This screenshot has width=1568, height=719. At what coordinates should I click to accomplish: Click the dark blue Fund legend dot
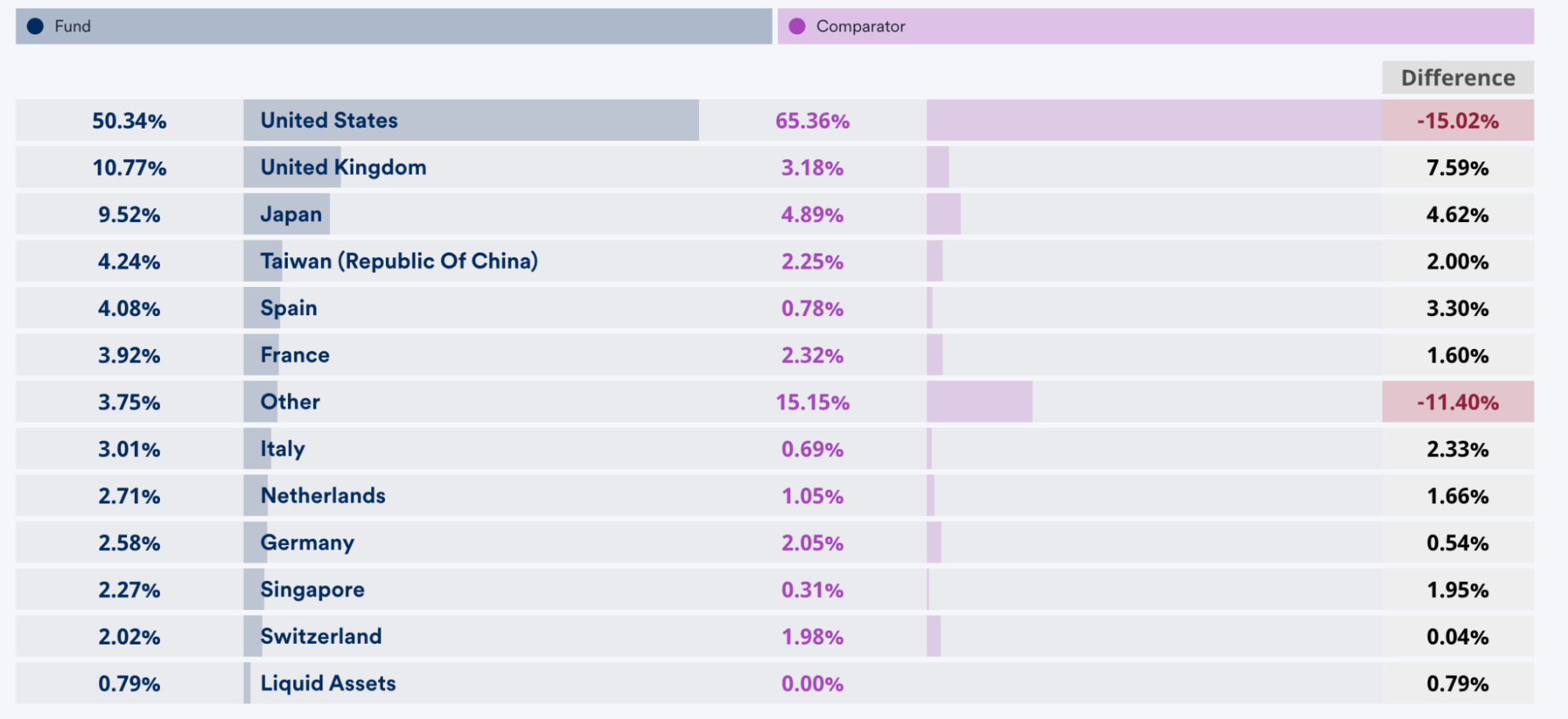pyautogui.click(x=35, y=27)
